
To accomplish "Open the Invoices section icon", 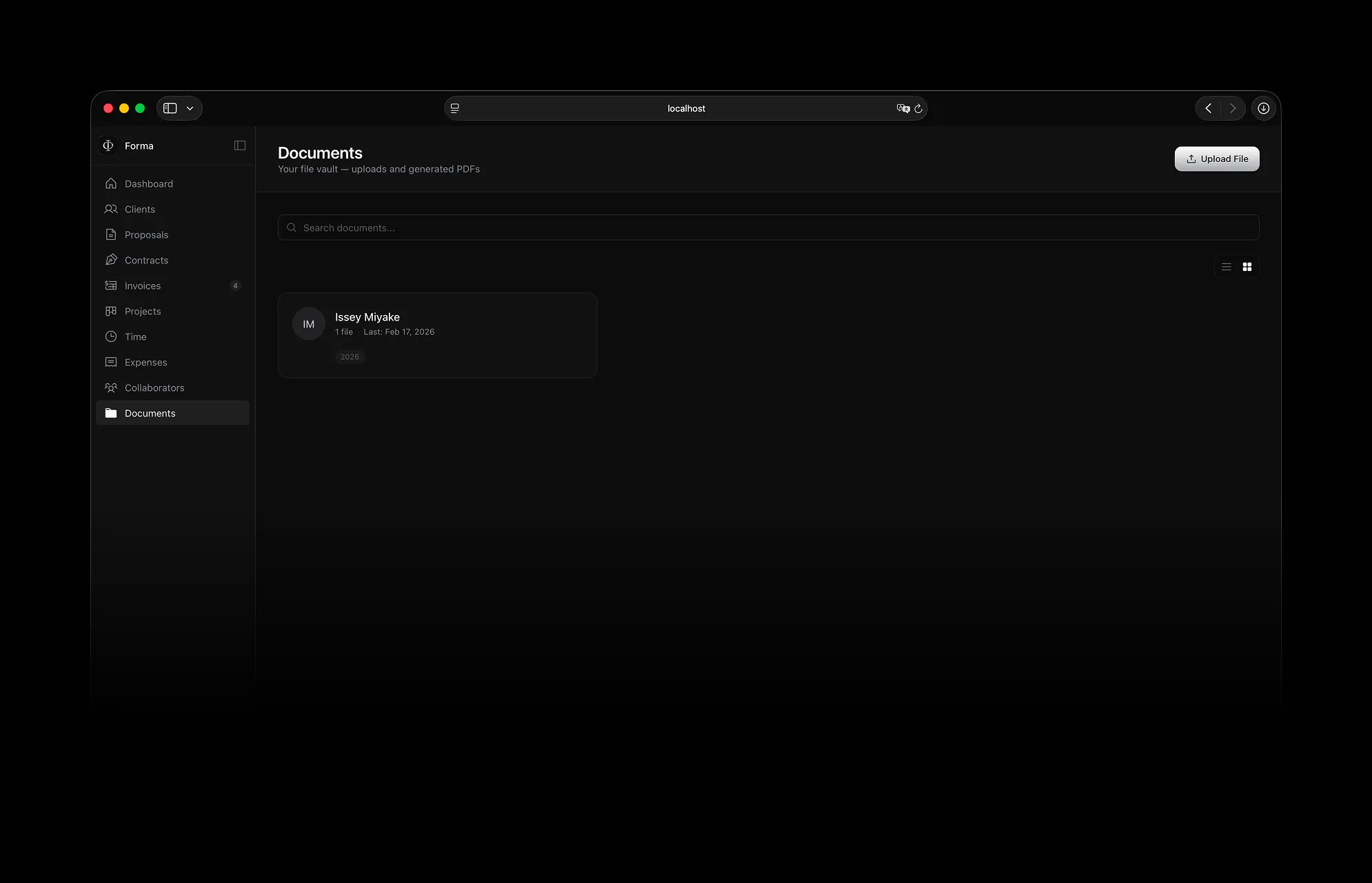I will tap(111, 286).
